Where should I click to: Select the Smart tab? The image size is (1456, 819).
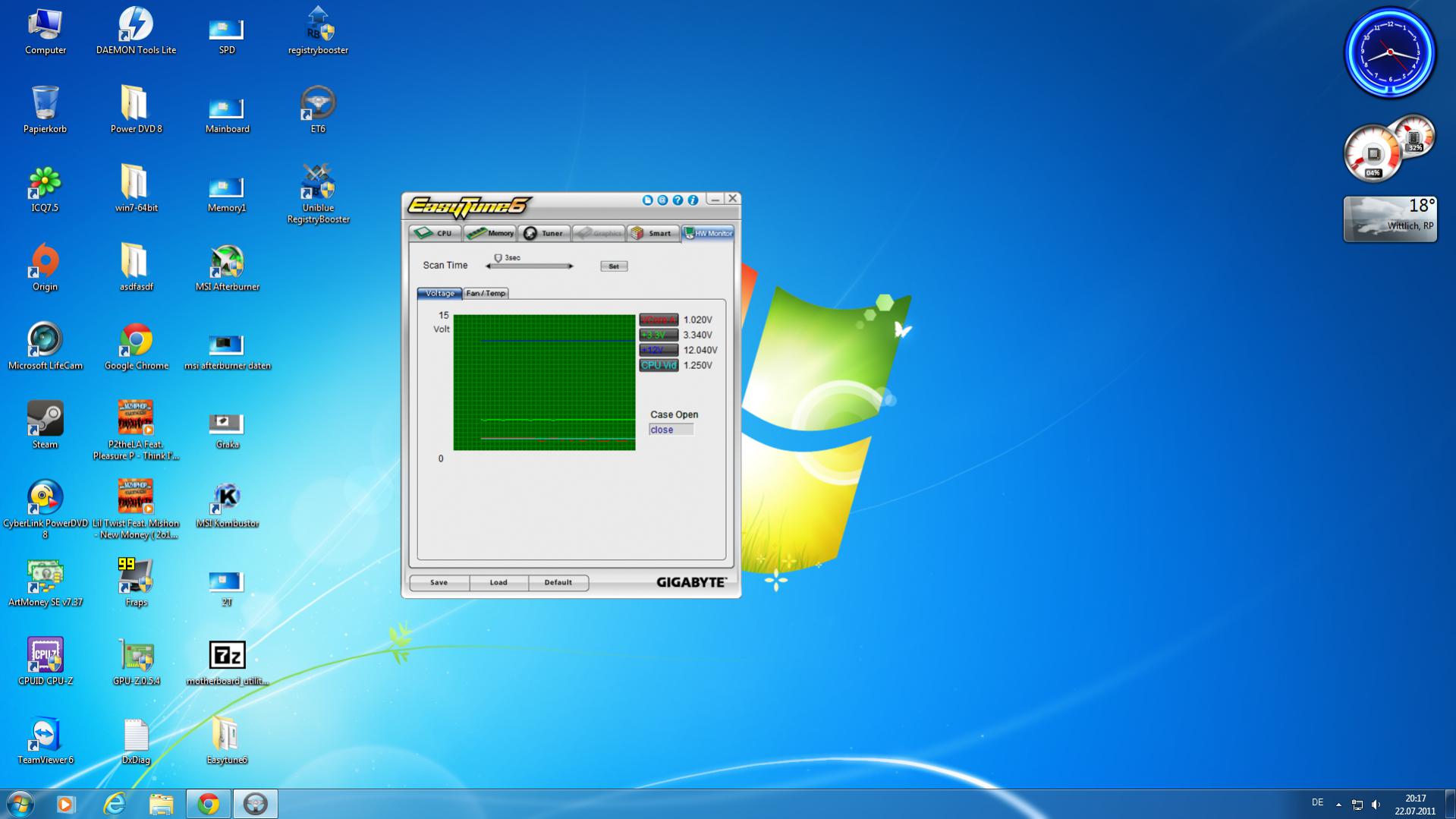tap(653, 233)
